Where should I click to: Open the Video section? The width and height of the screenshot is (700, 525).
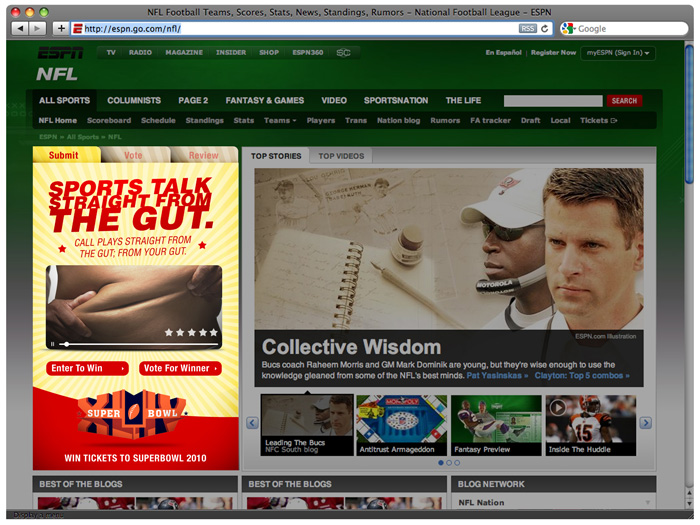[334, 100]
